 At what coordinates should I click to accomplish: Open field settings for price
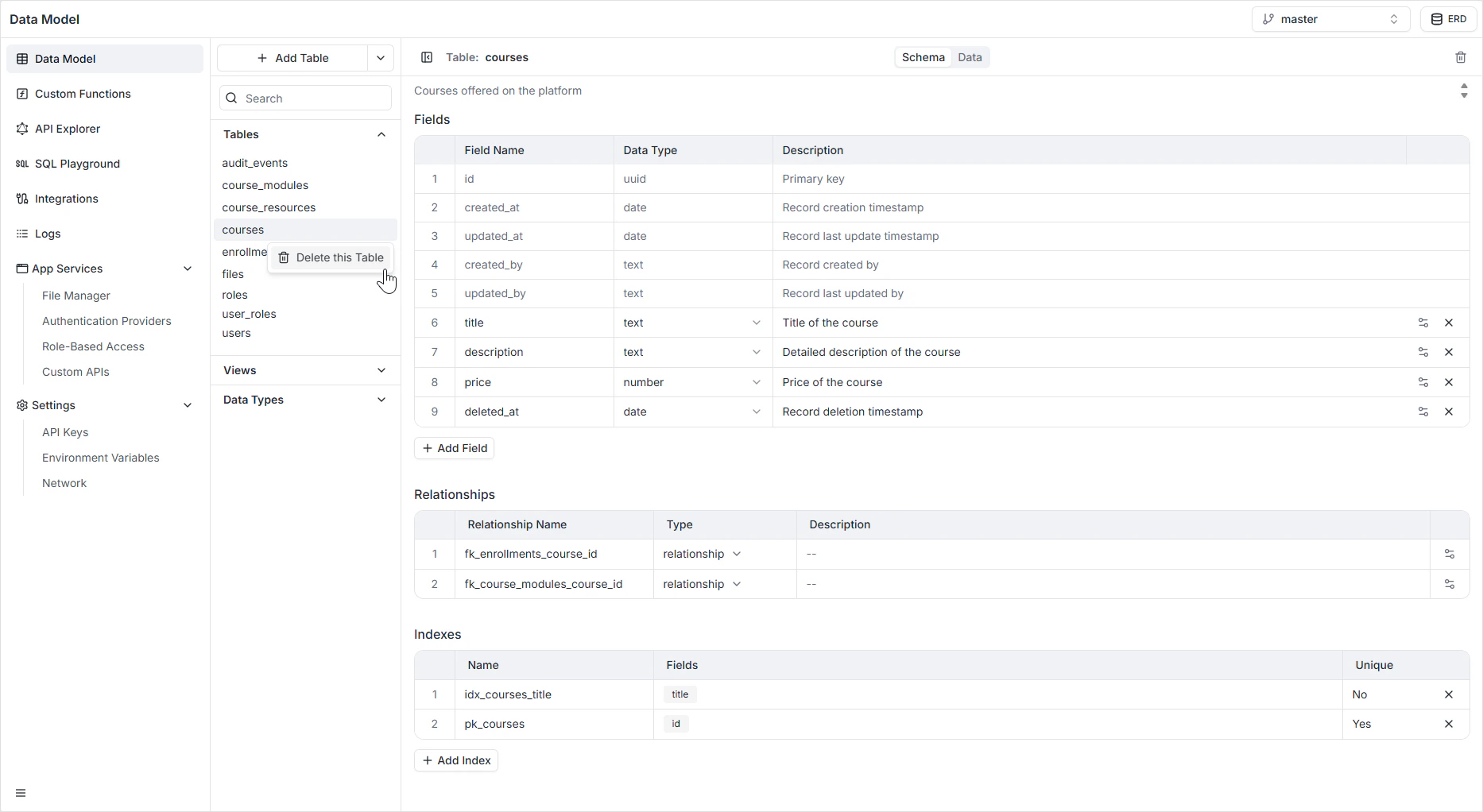click(x=1423, y=382)
